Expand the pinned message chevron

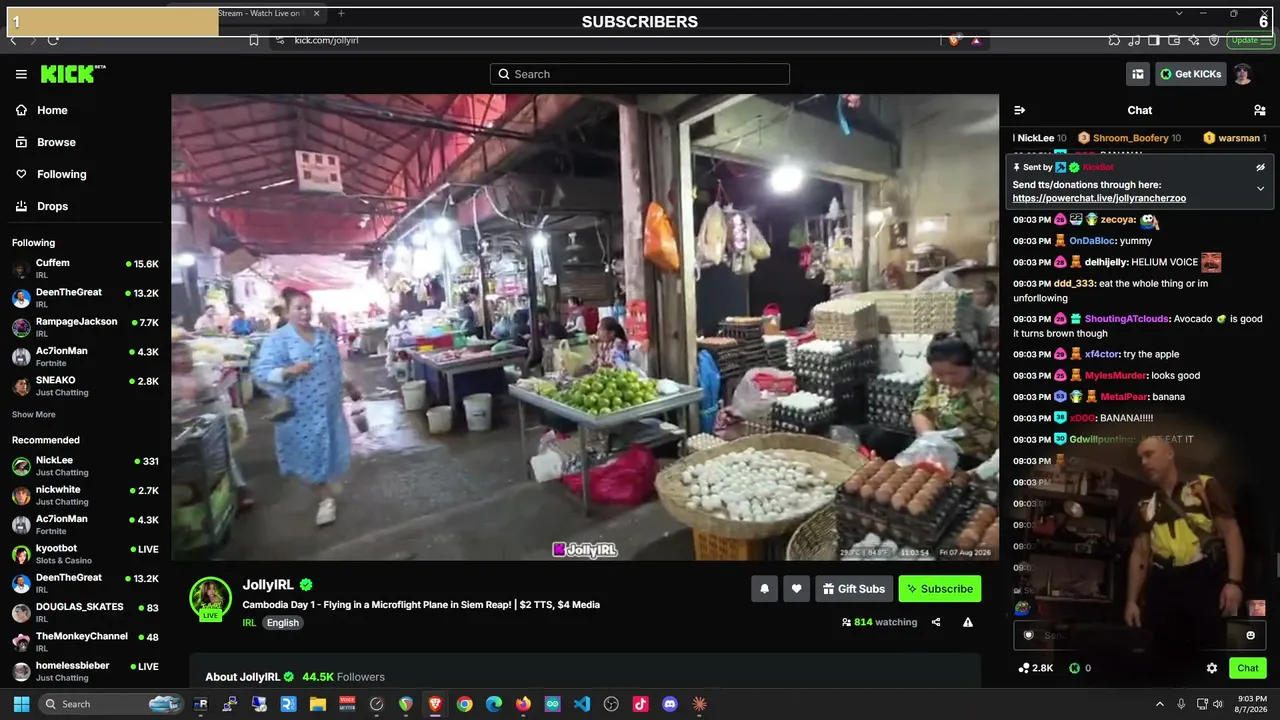[x=1261, y=188]
